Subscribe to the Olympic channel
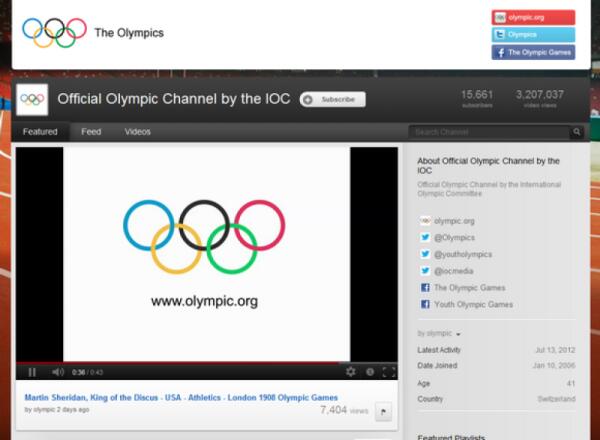Screen dimensions: 600x440 (x=333, y=100)
